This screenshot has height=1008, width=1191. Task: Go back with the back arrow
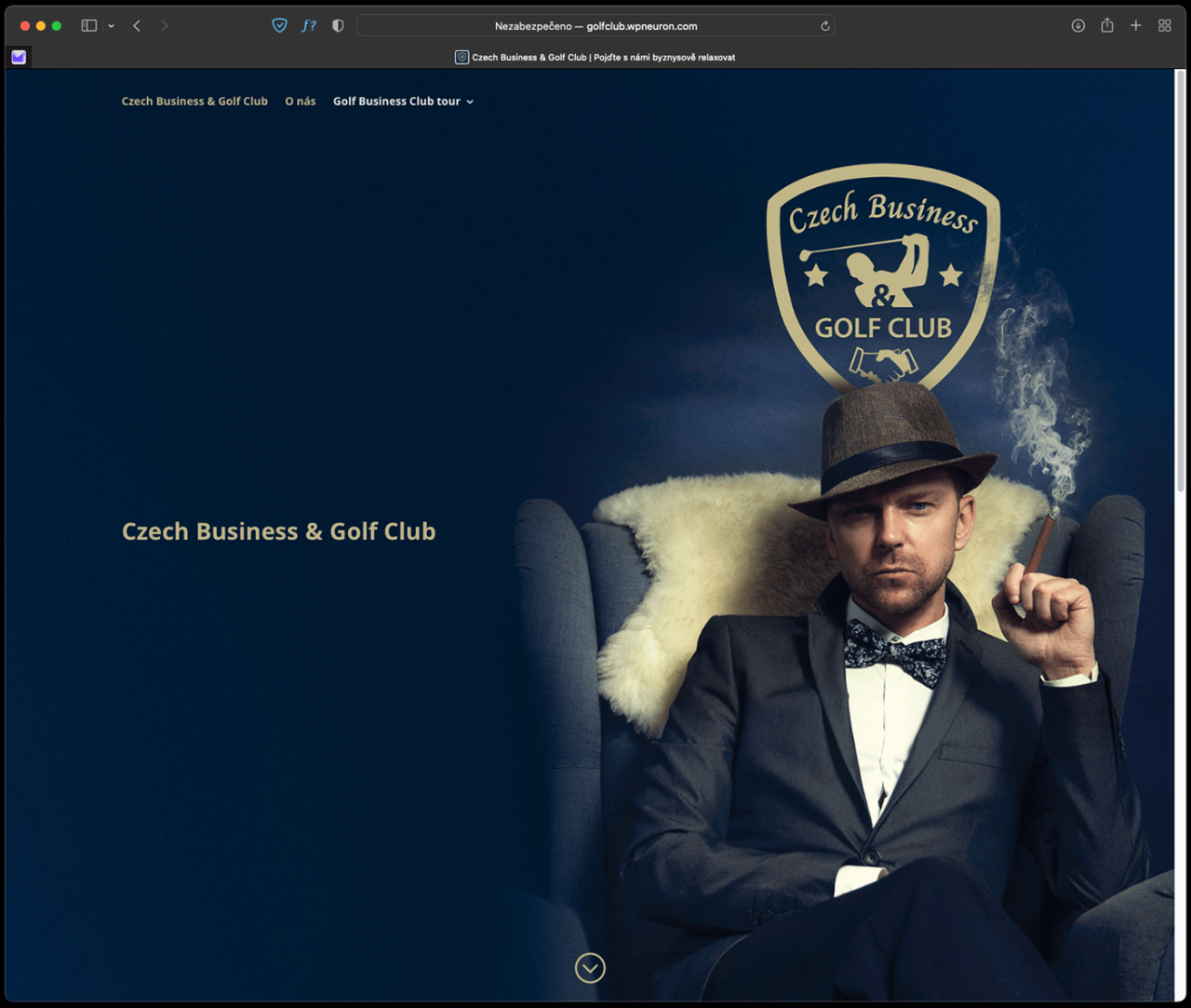coord(137,26)
